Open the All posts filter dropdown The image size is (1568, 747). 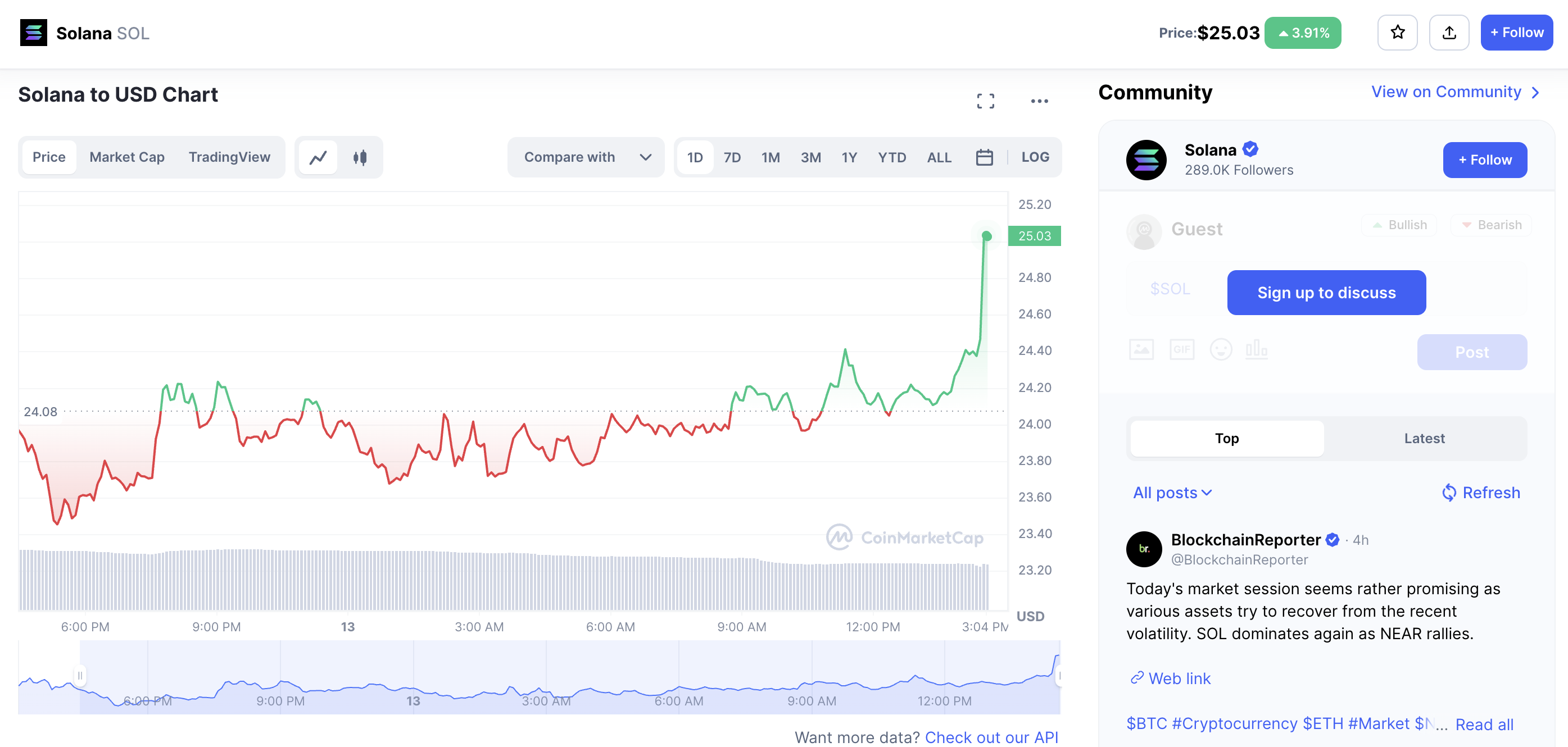tap(1172, 493)
